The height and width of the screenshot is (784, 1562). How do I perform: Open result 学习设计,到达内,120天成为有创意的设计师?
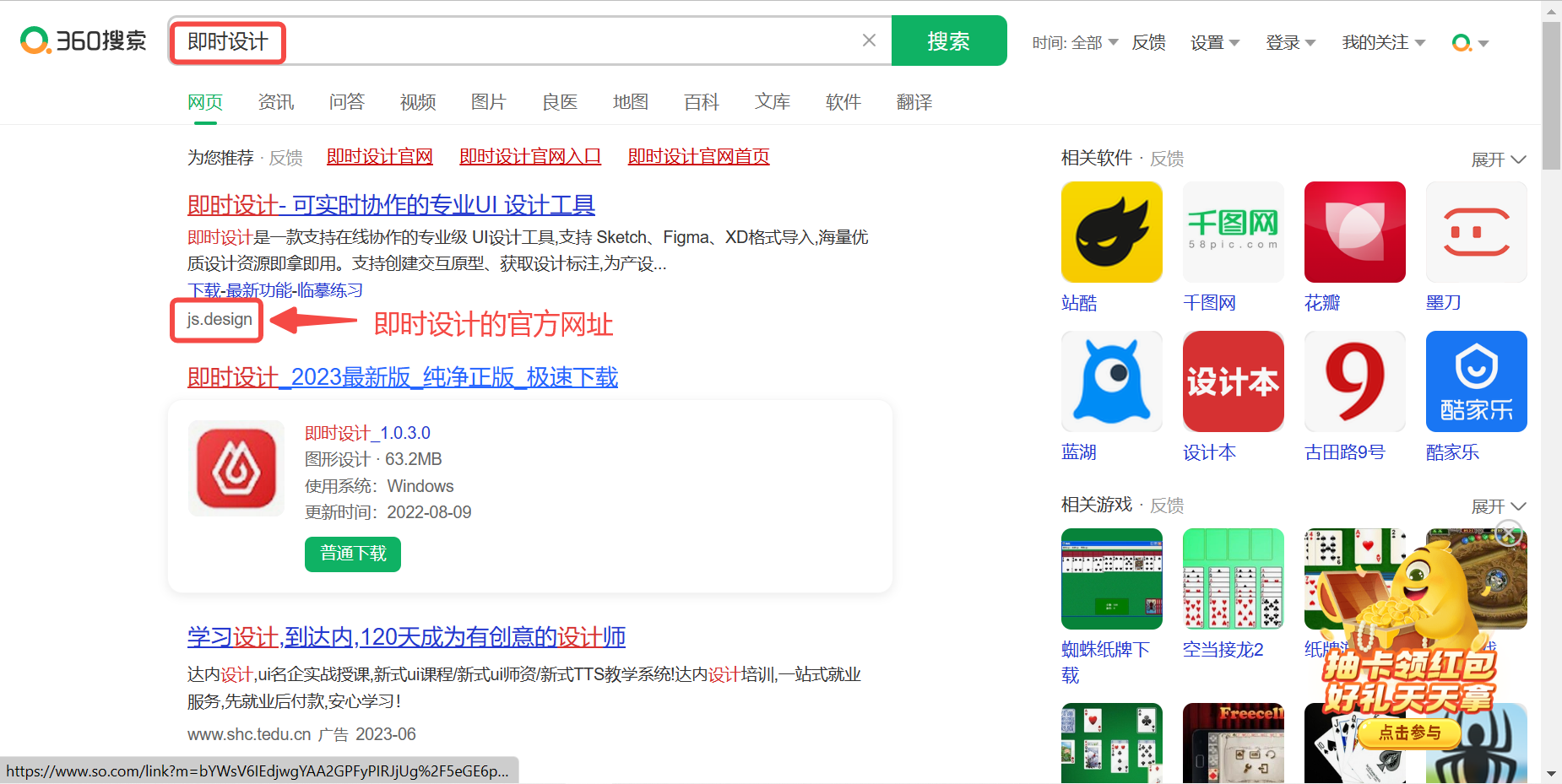(406, 637)
